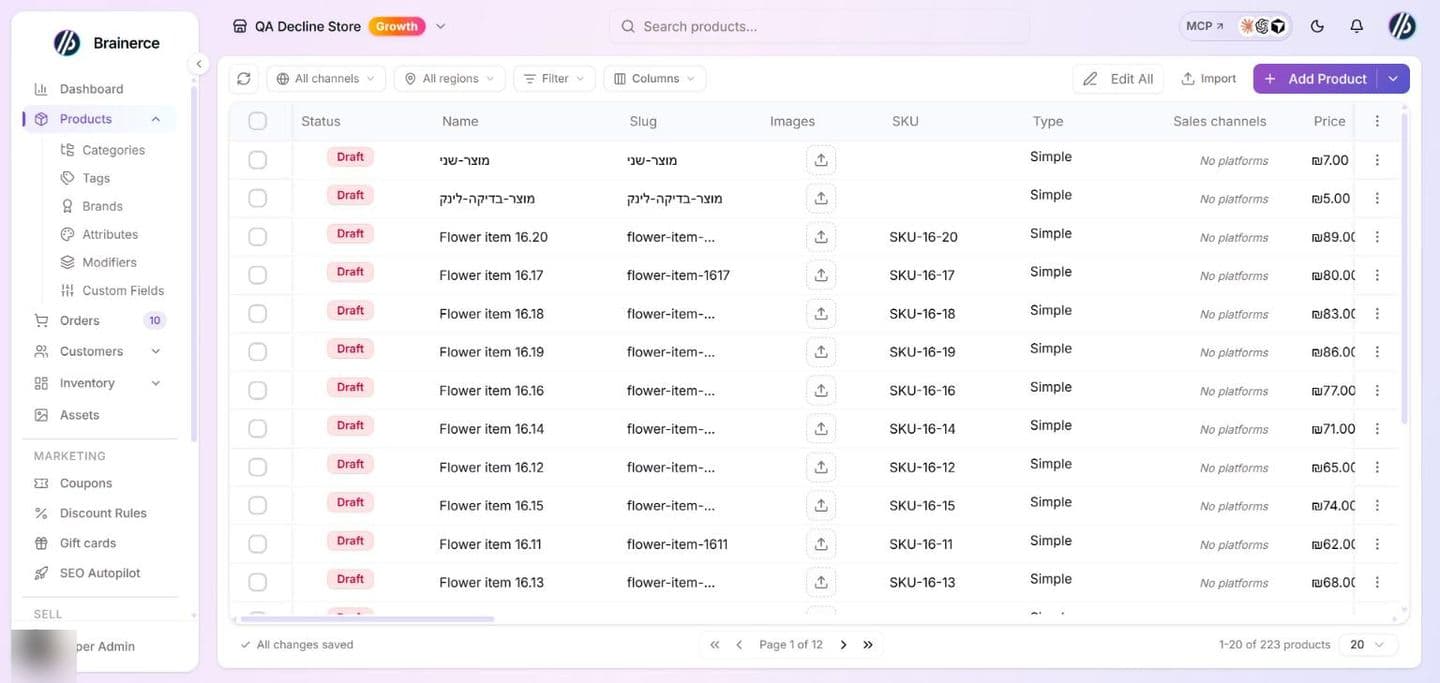
Task: Sort by the Price column header
Action: 1329,121
